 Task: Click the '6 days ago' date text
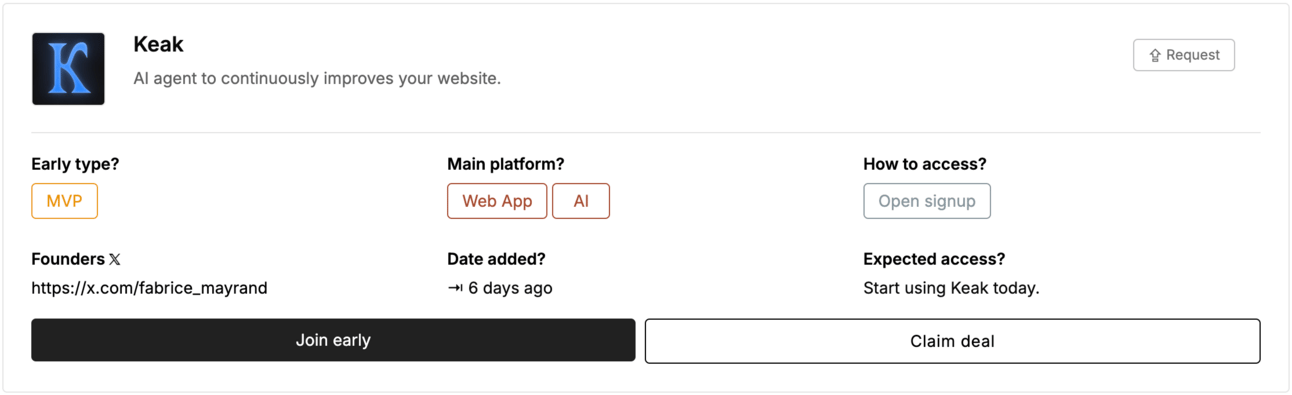coord(510,288)
